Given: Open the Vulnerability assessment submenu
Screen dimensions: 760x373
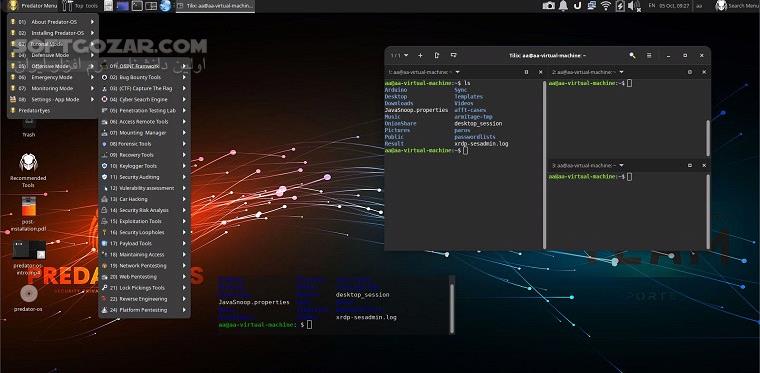Looking at the screenshot, I should point(144,188).
